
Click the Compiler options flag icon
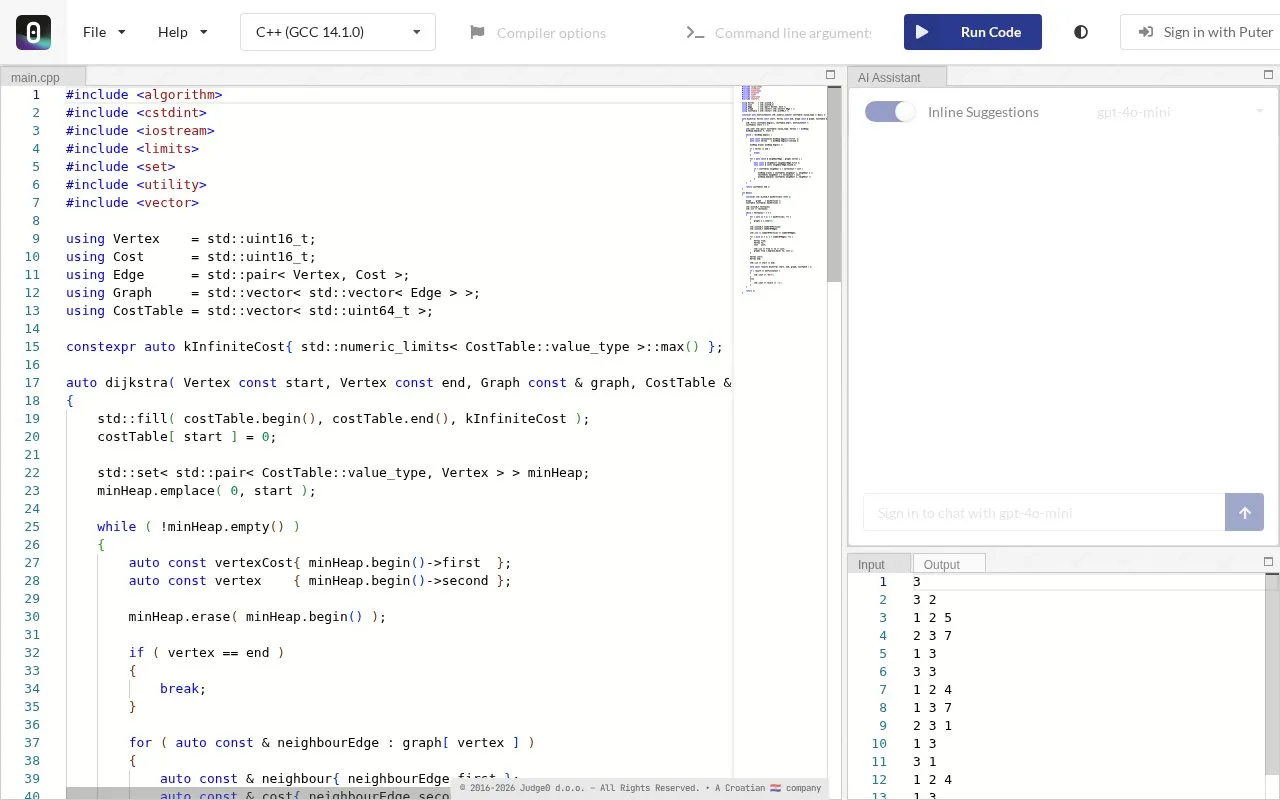[477, 33]
